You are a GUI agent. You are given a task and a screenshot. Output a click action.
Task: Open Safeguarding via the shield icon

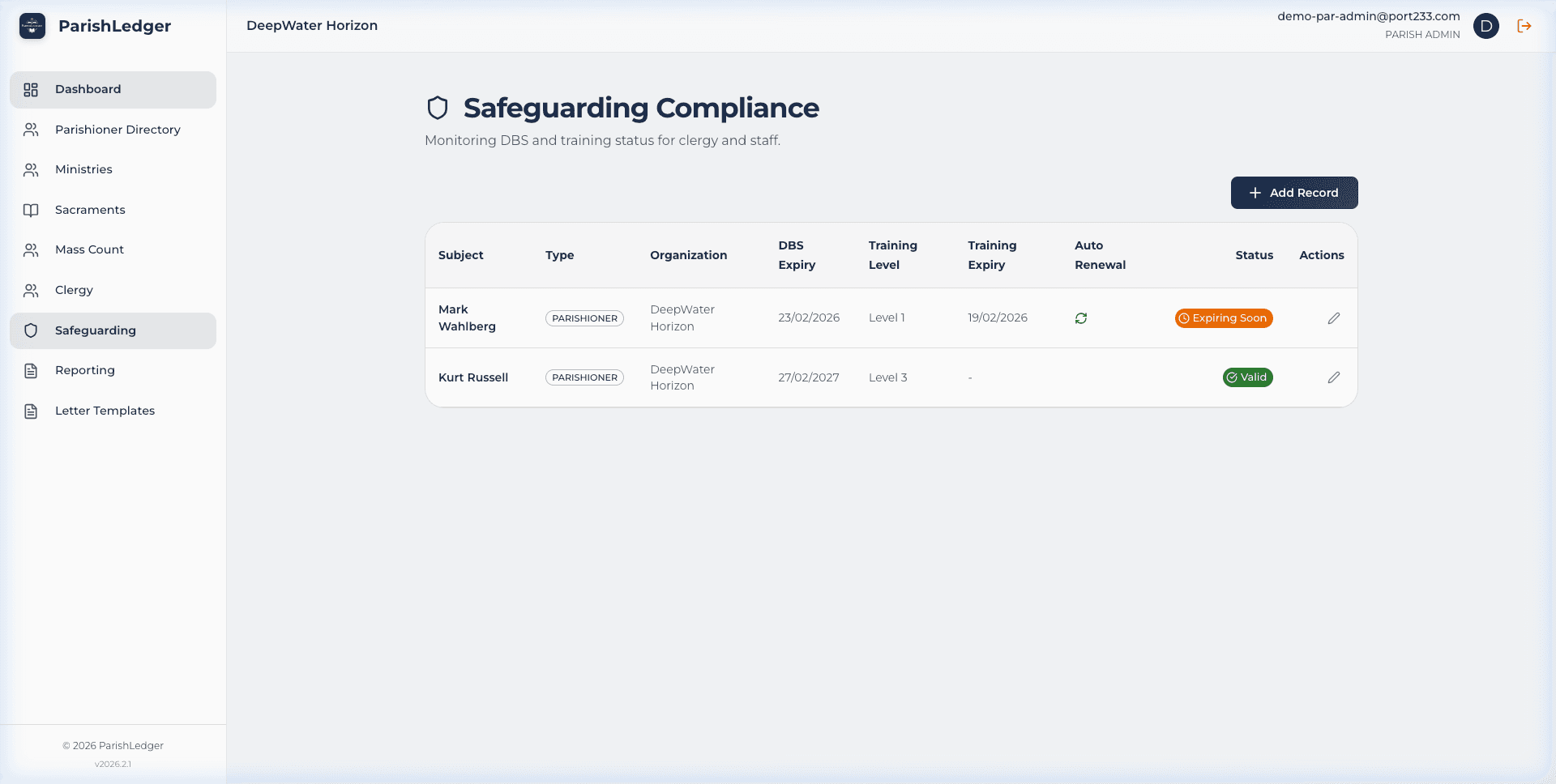coord(31,330)
